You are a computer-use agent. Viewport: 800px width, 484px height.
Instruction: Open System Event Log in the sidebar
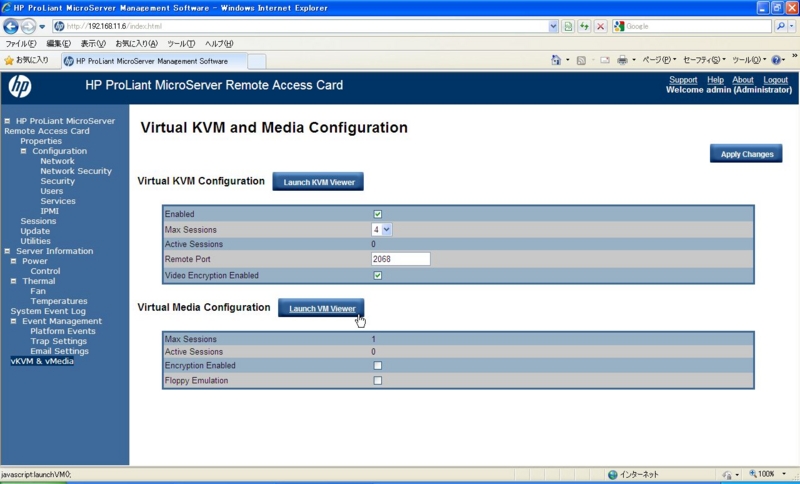pos(48,311)
